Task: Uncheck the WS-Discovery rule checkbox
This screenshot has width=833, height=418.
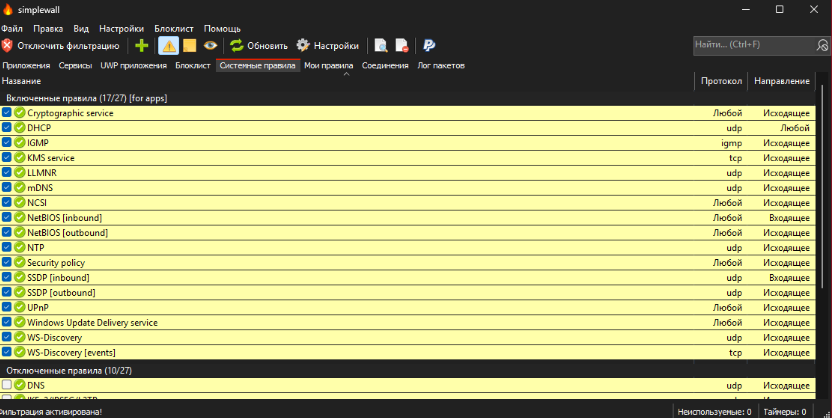Action: tap(6, 337)
